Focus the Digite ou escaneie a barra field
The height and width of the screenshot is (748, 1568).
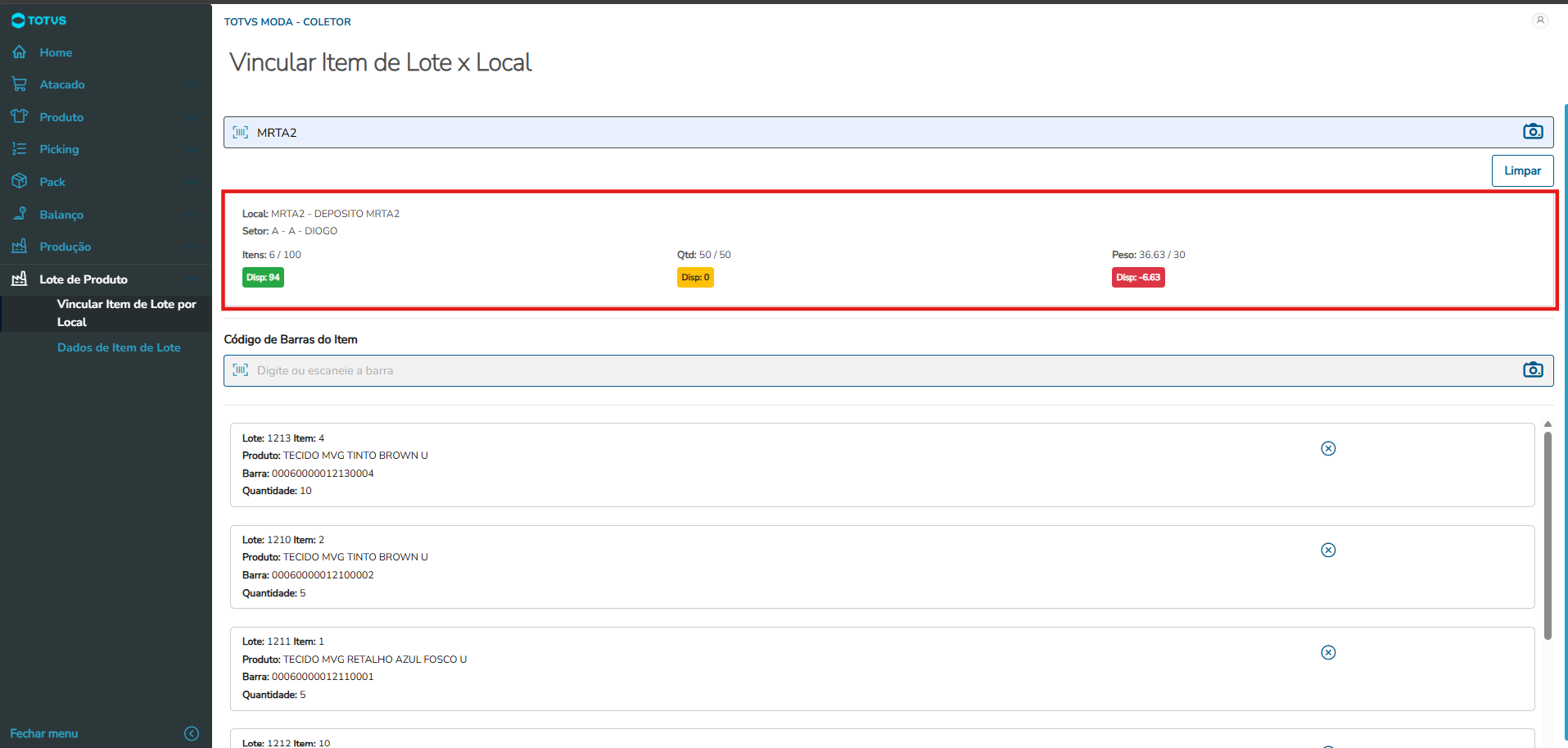click(x=888, y=370)
